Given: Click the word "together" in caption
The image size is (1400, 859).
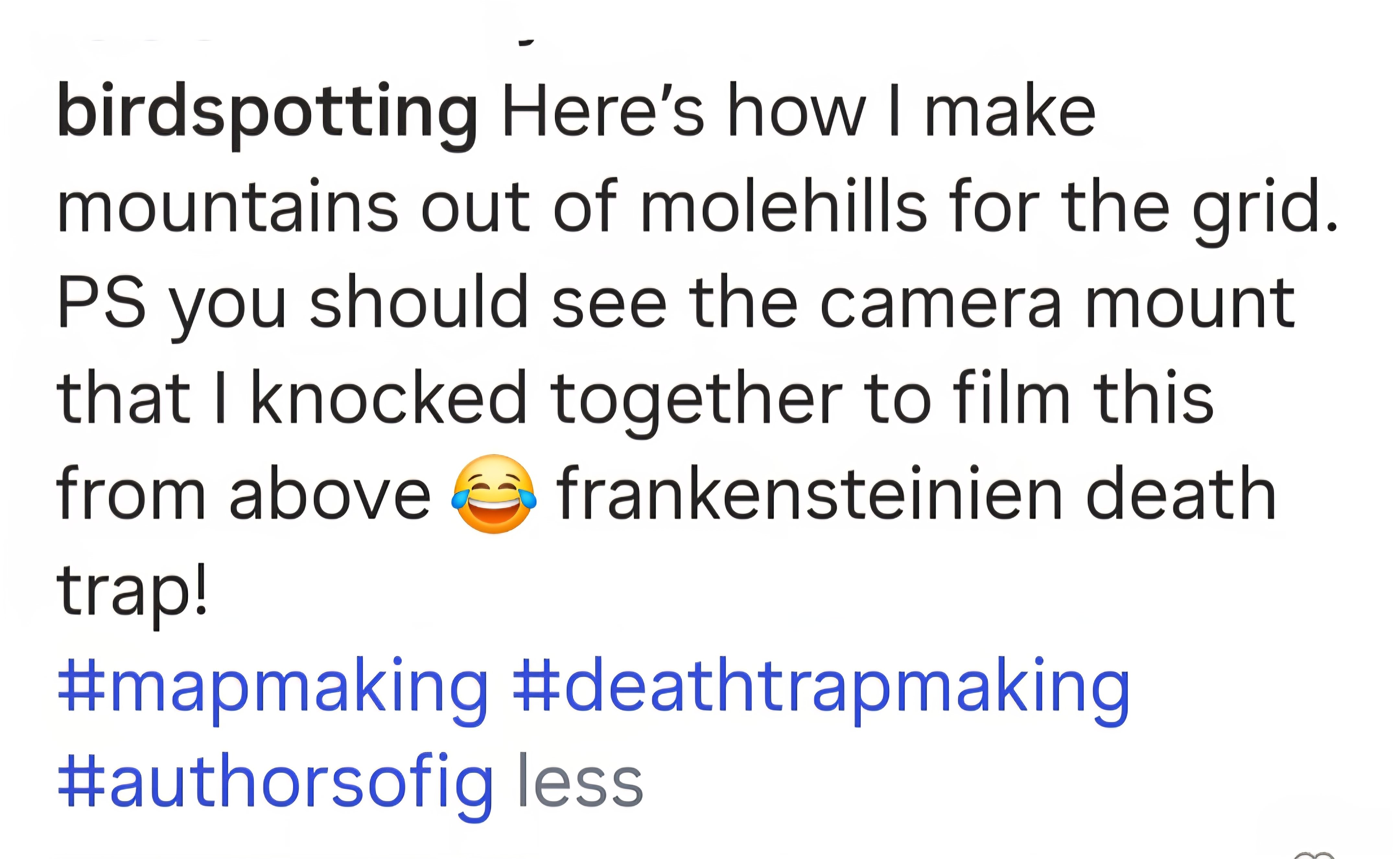Looking at the screenshot, I should click(696, 398).
